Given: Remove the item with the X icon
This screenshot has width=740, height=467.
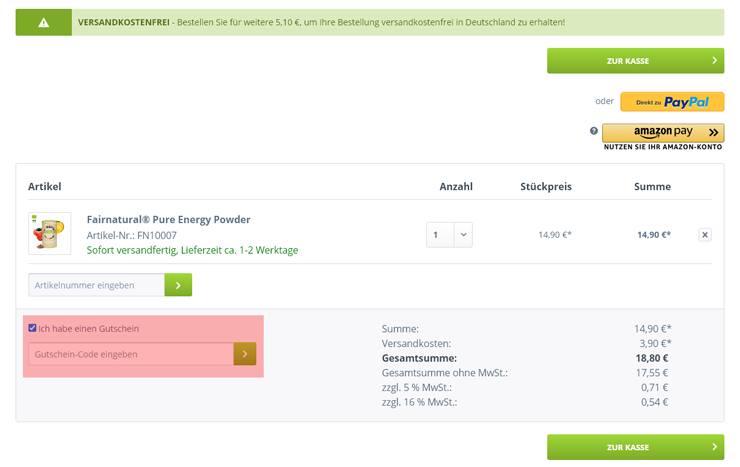Looking at the screenshot, I should pyautogui.click(x=705, y=235).
